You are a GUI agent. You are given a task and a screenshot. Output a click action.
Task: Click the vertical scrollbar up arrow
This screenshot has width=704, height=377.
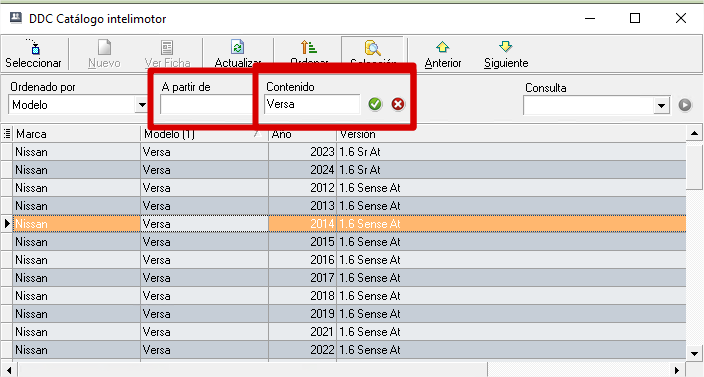click(694, 133)
